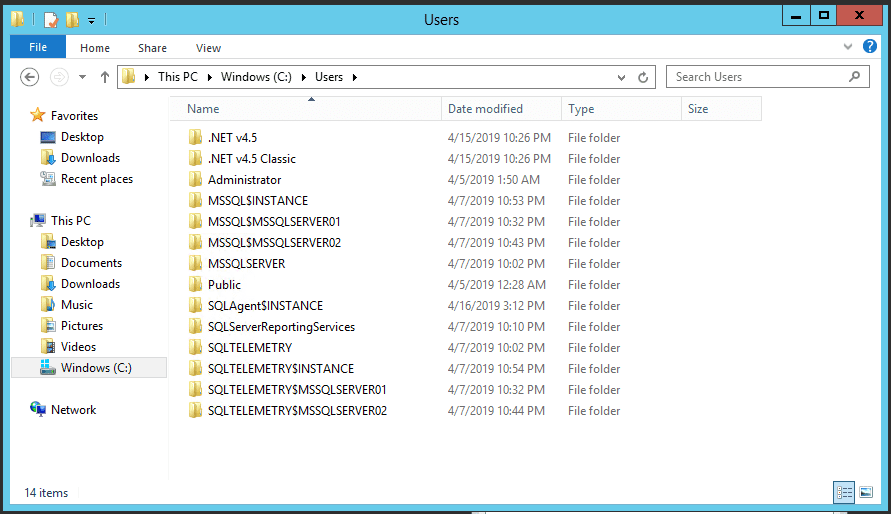Click the Network icon in sidebar
The width and height of the screenshot is (891, 514).
[x=39, y=410]
